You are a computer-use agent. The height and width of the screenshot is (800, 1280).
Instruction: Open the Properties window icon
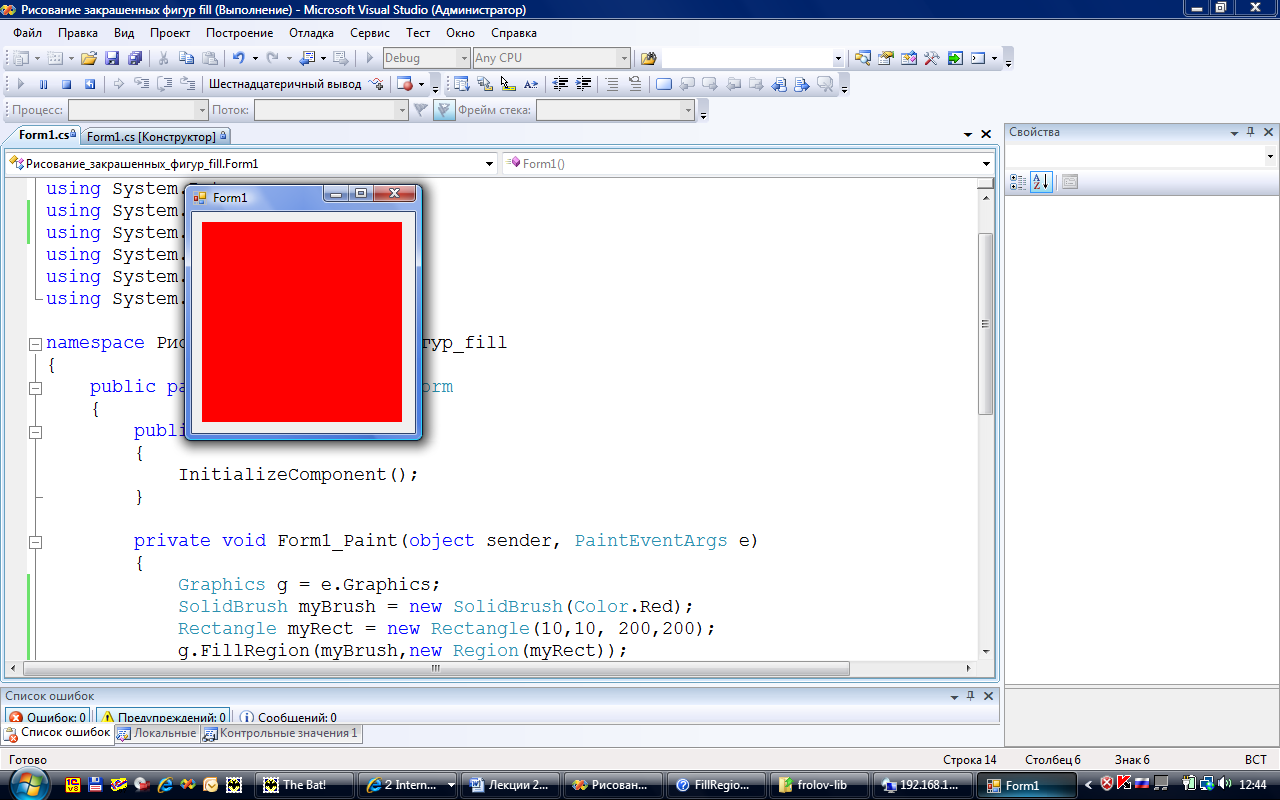(886, 58)
